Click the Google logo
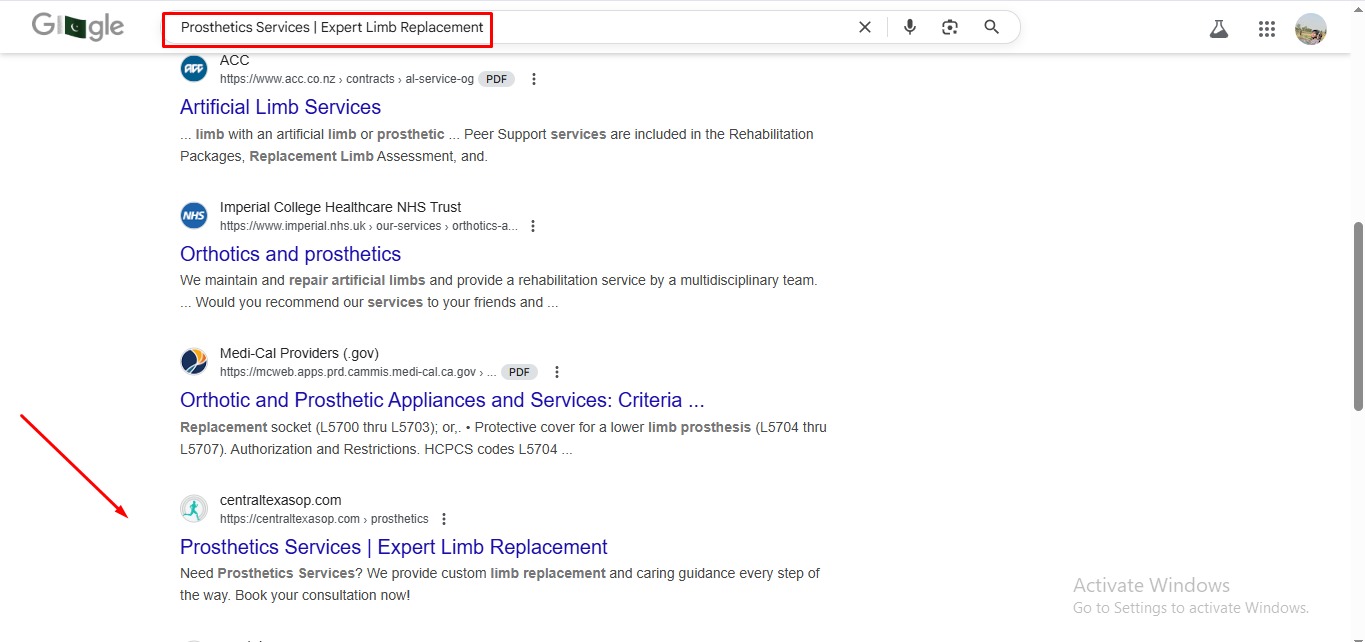 (x=78, y=27)
